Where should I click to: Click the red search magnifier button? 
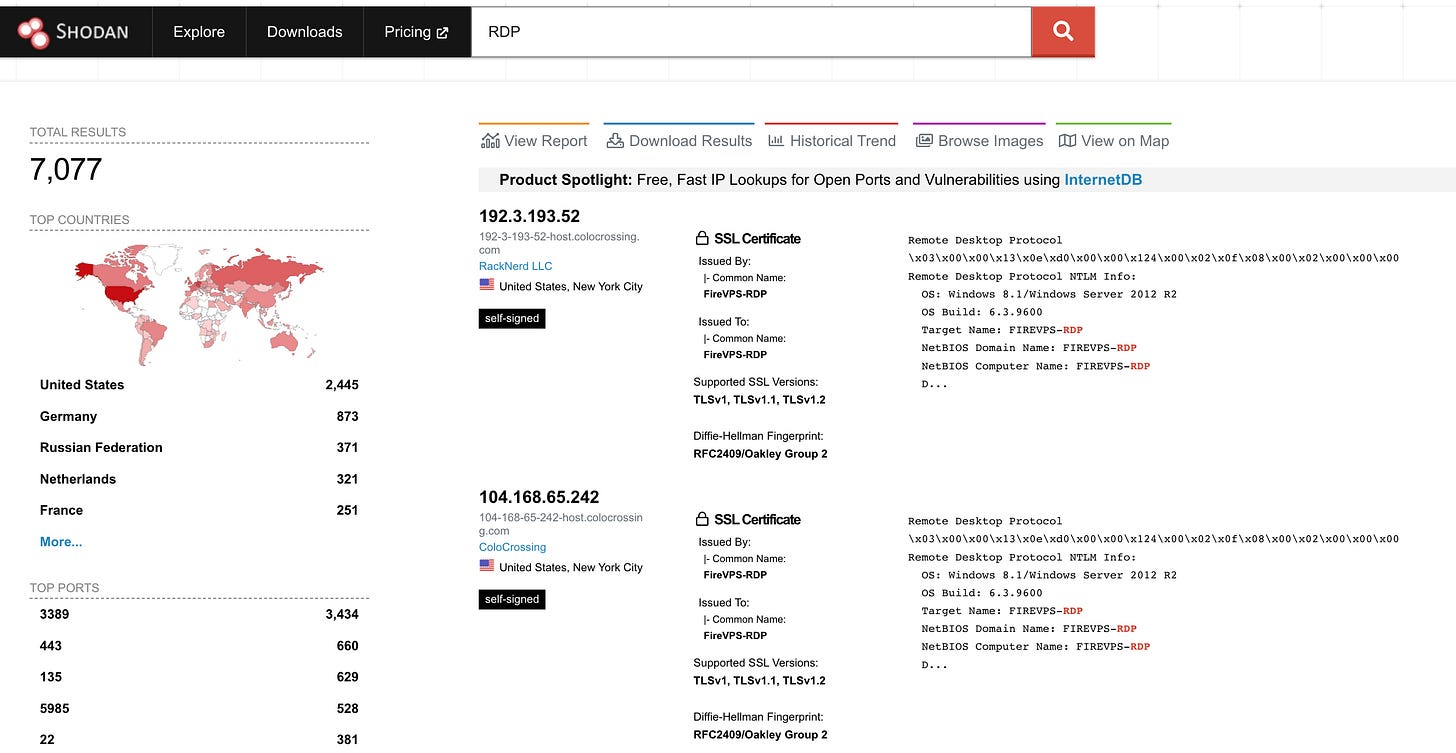[1063, 32]
